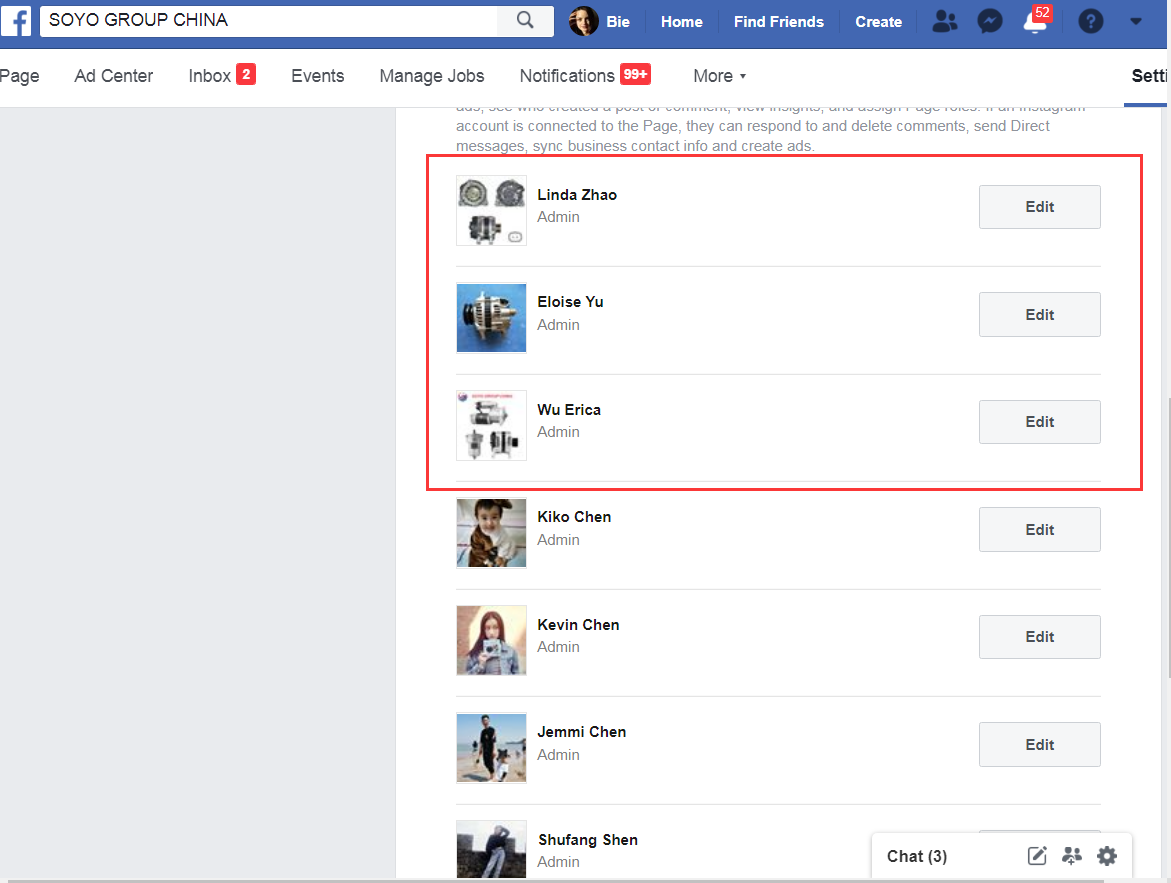Click the name Wu Erica
This screenshot has height=883, width=1171.
(x=568, y=409)
